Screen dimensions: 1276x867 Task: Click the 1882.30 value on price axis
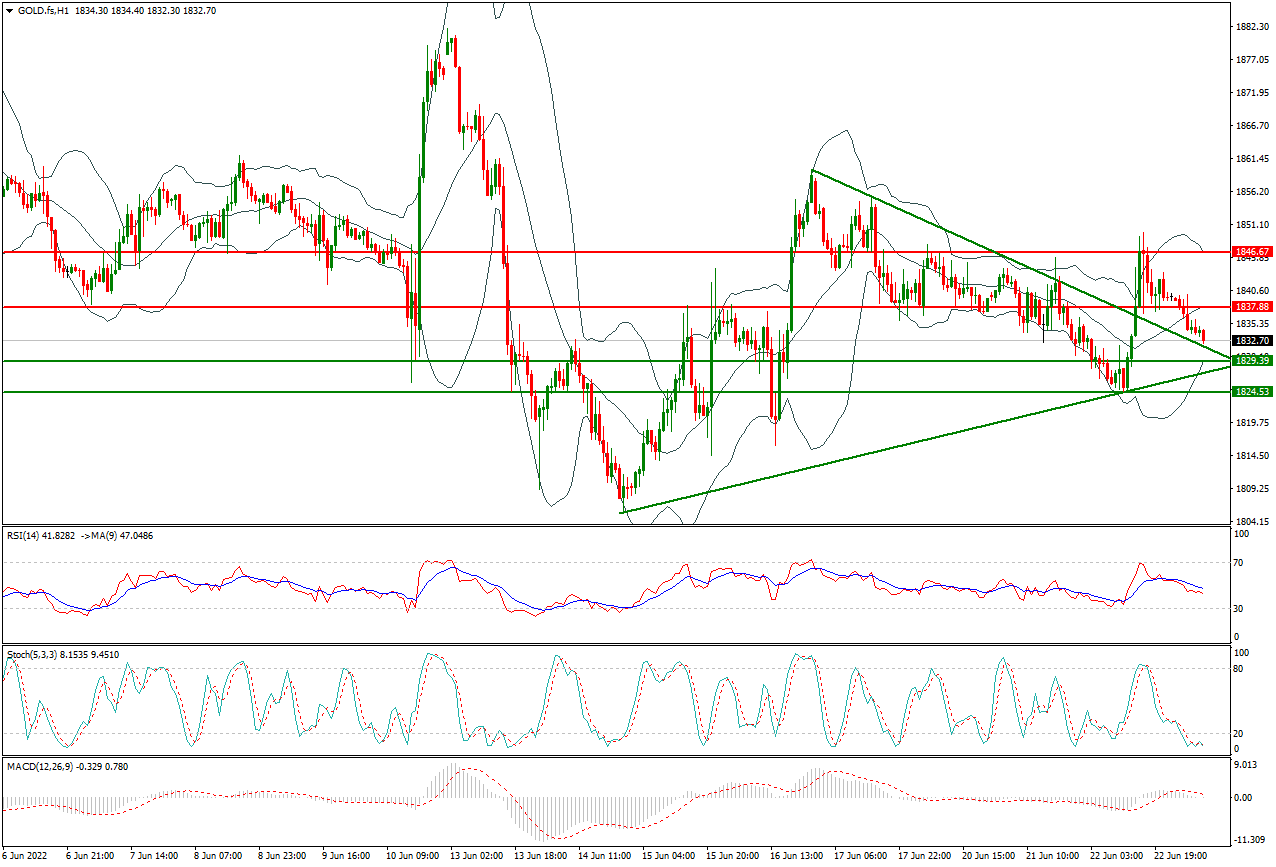click(1252, 27)
